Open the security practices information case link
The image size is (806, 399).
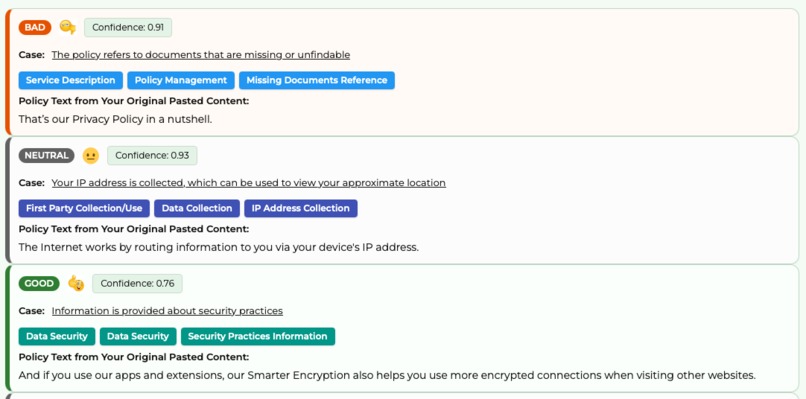167,311
